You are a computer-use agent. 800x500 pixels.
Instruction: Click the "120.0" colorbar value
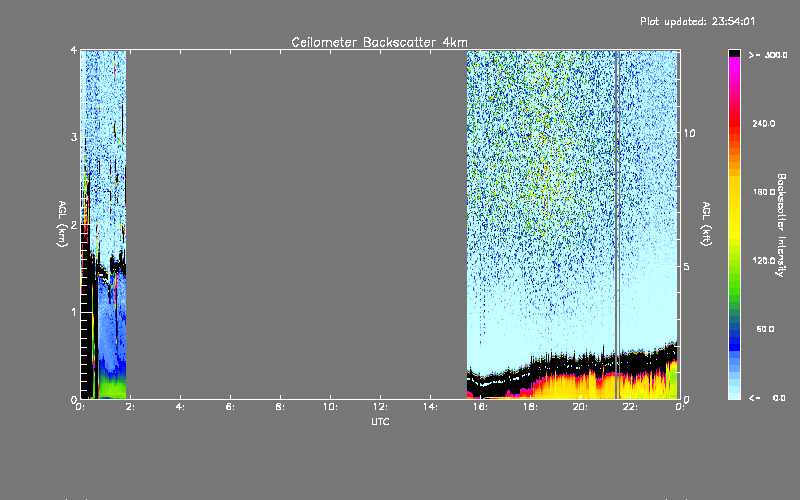pyautogui.click(x=764, y=261)
